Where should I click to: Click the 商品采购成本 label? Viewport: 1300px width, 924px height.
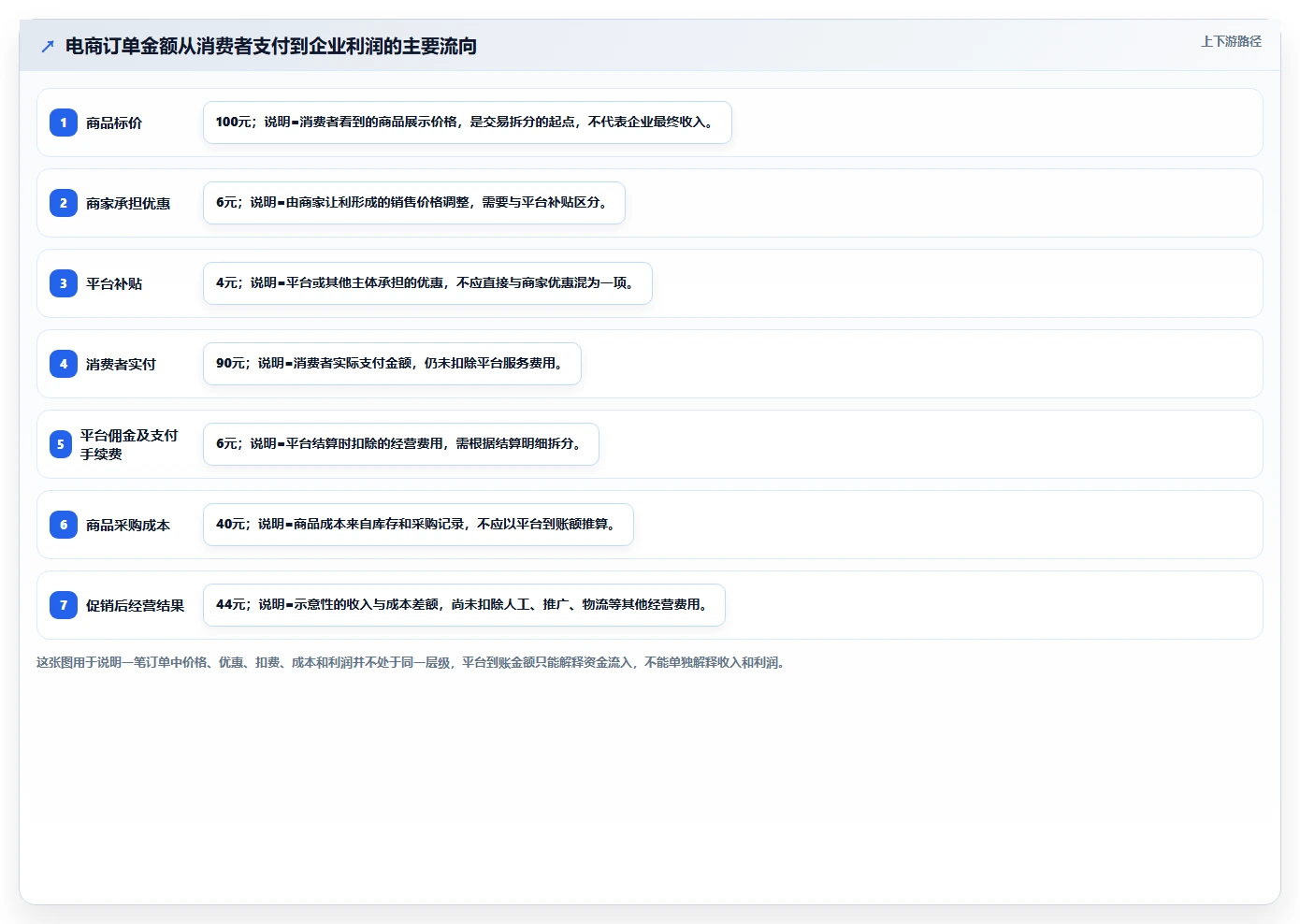[x=128, y=525]
